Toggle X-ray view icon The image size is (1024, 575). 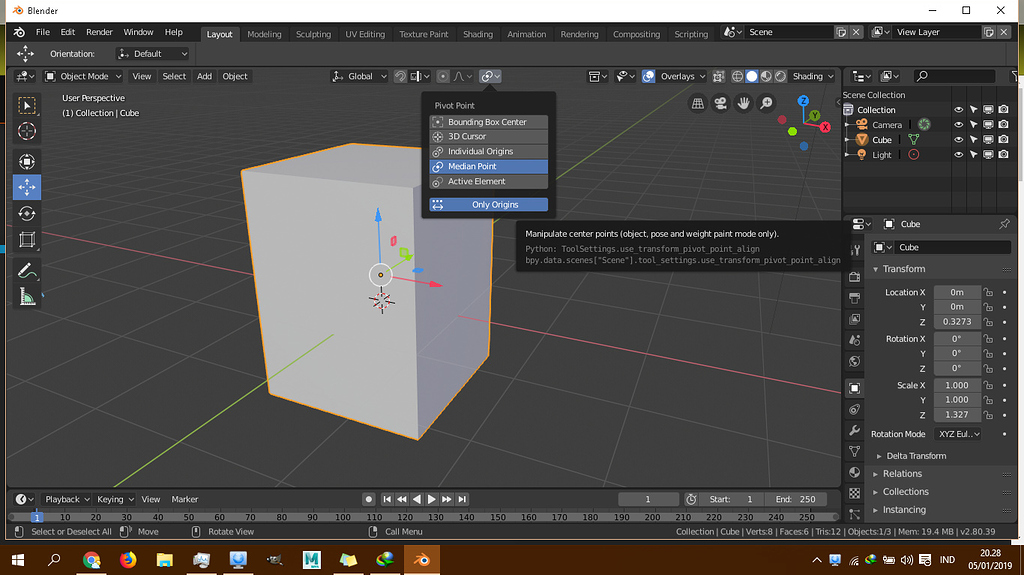click(718, 76)
